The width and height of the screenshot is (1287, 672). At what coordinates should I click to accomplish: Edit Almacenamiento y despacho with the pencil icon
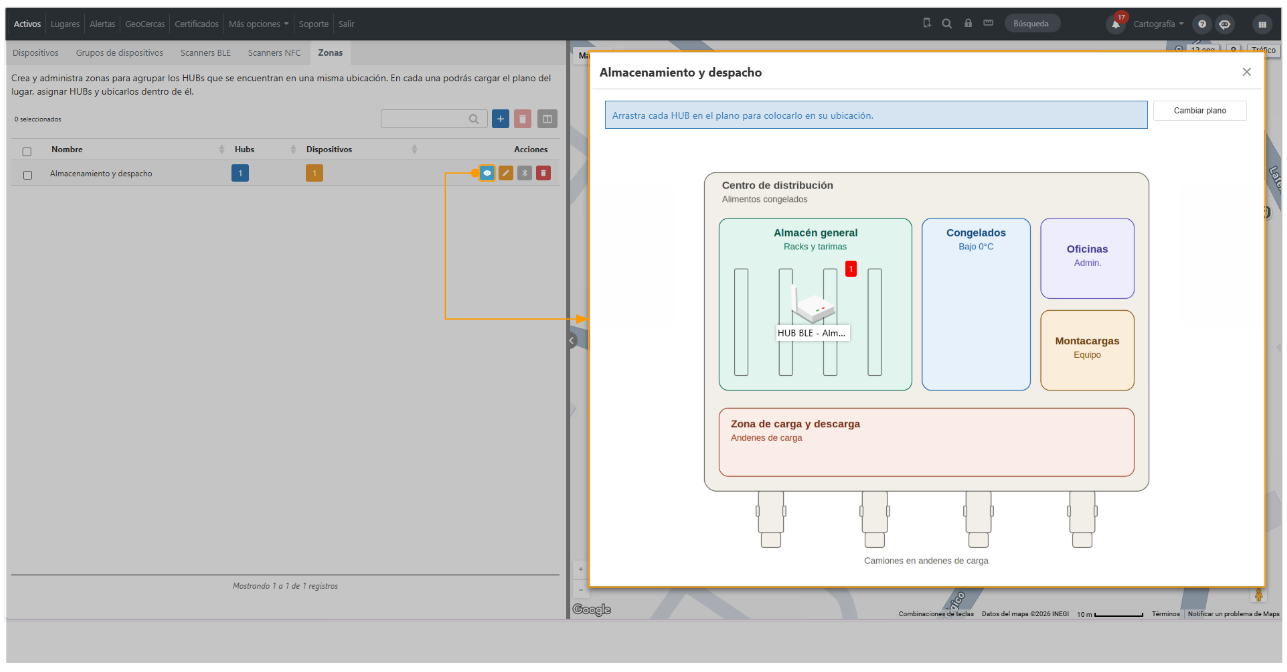coord(506,173)
